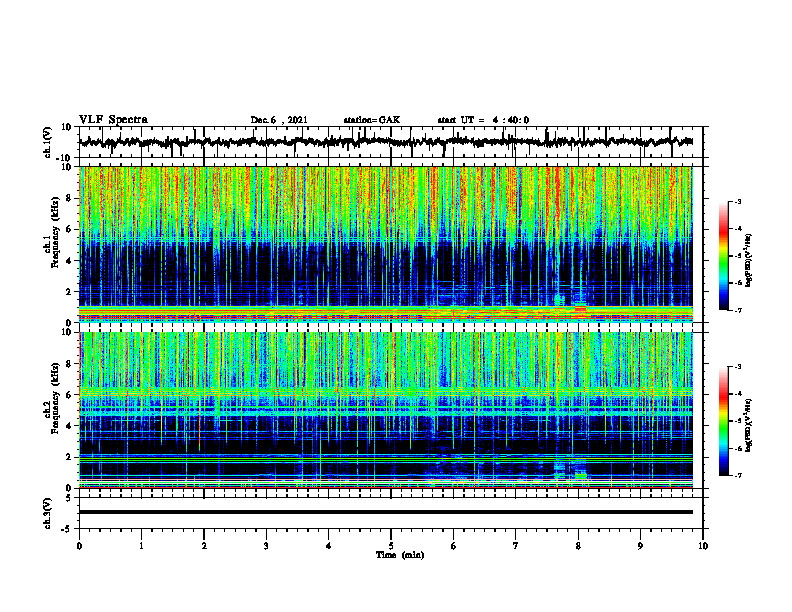Select the "start UT = 4 : 40: 0" text
This screenshot has height=612, width=792.
click(x=483, y=120)
